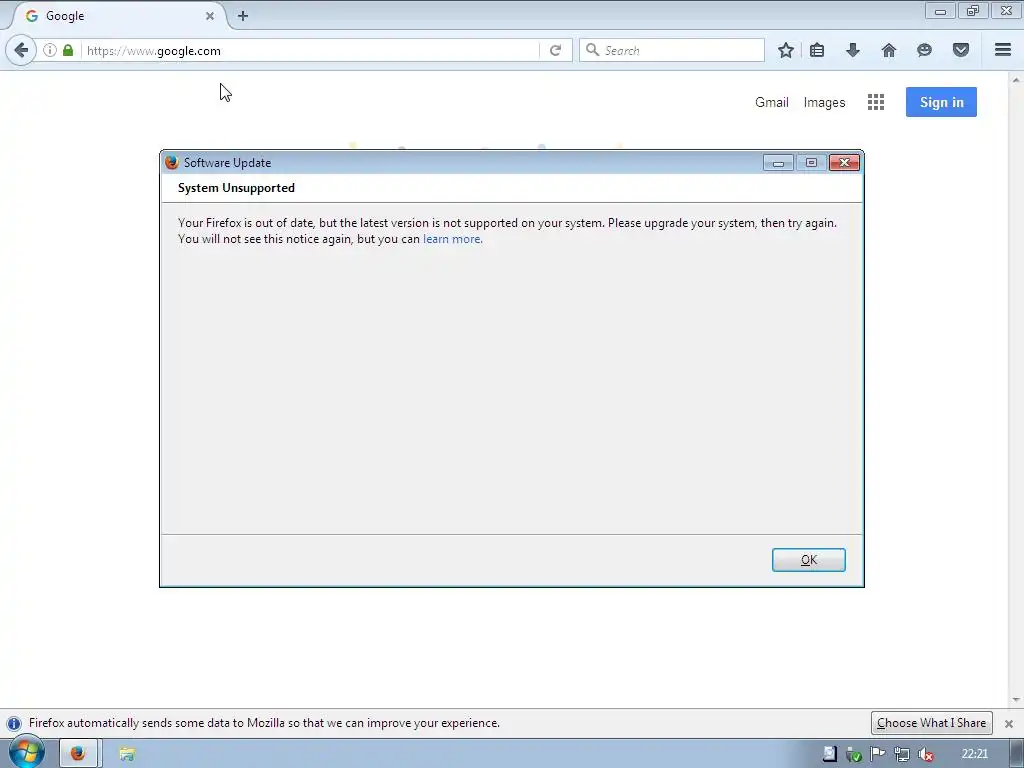Image resolution: width=1024 pixels, height=768 pixels.
Task: Open the network tray icon
Action: click(x=901, y=754)
